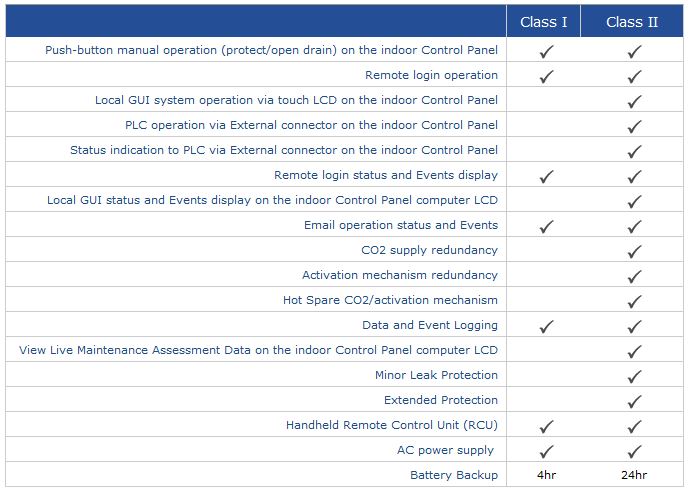
Task: Click the CO2 supply redundancy label
Action: [x=429, y=250]
